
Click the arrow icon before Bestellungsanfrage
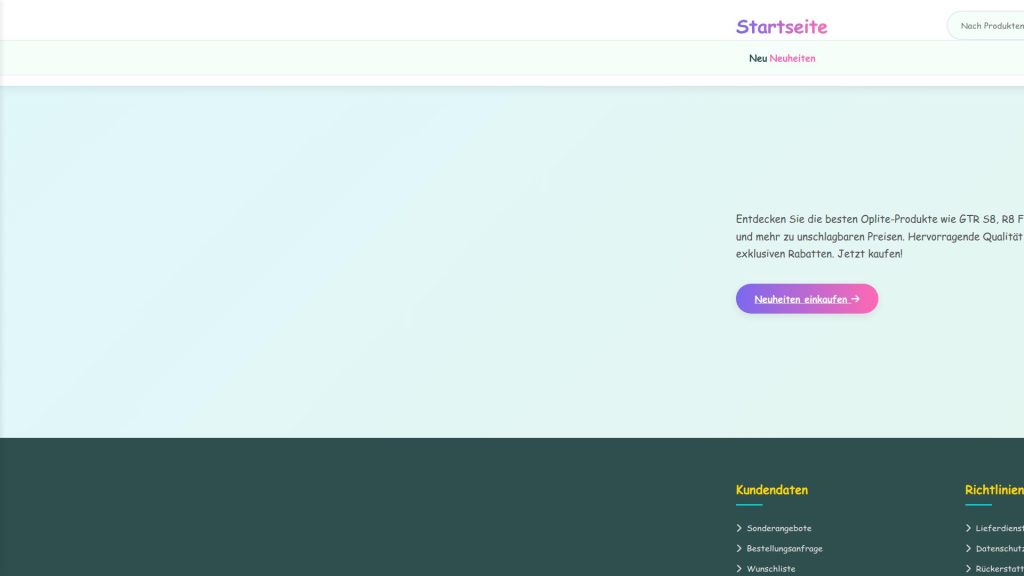740,548
